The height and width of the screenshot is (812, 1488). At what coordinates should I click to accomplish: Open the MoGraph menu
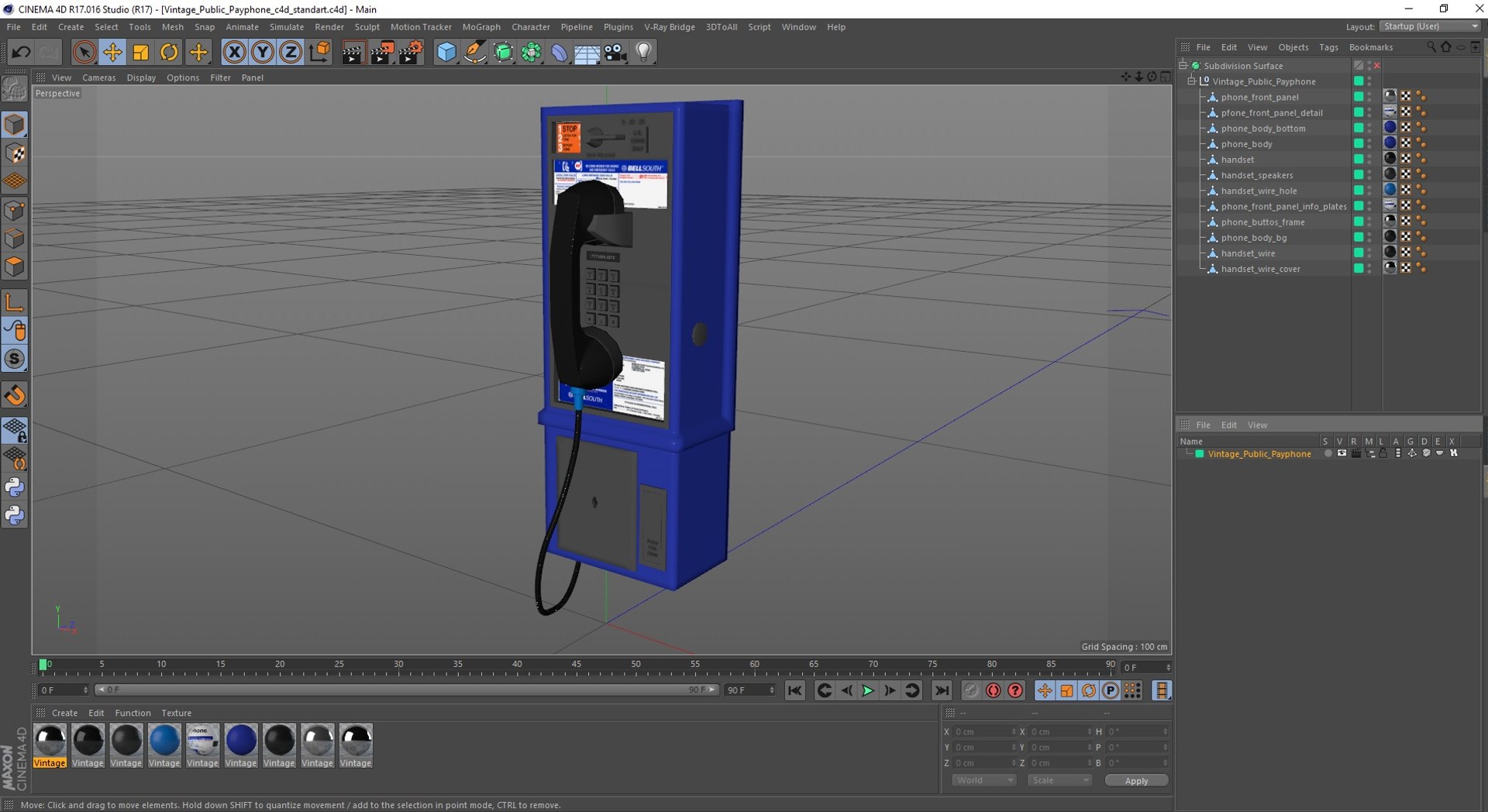point(481,26)
